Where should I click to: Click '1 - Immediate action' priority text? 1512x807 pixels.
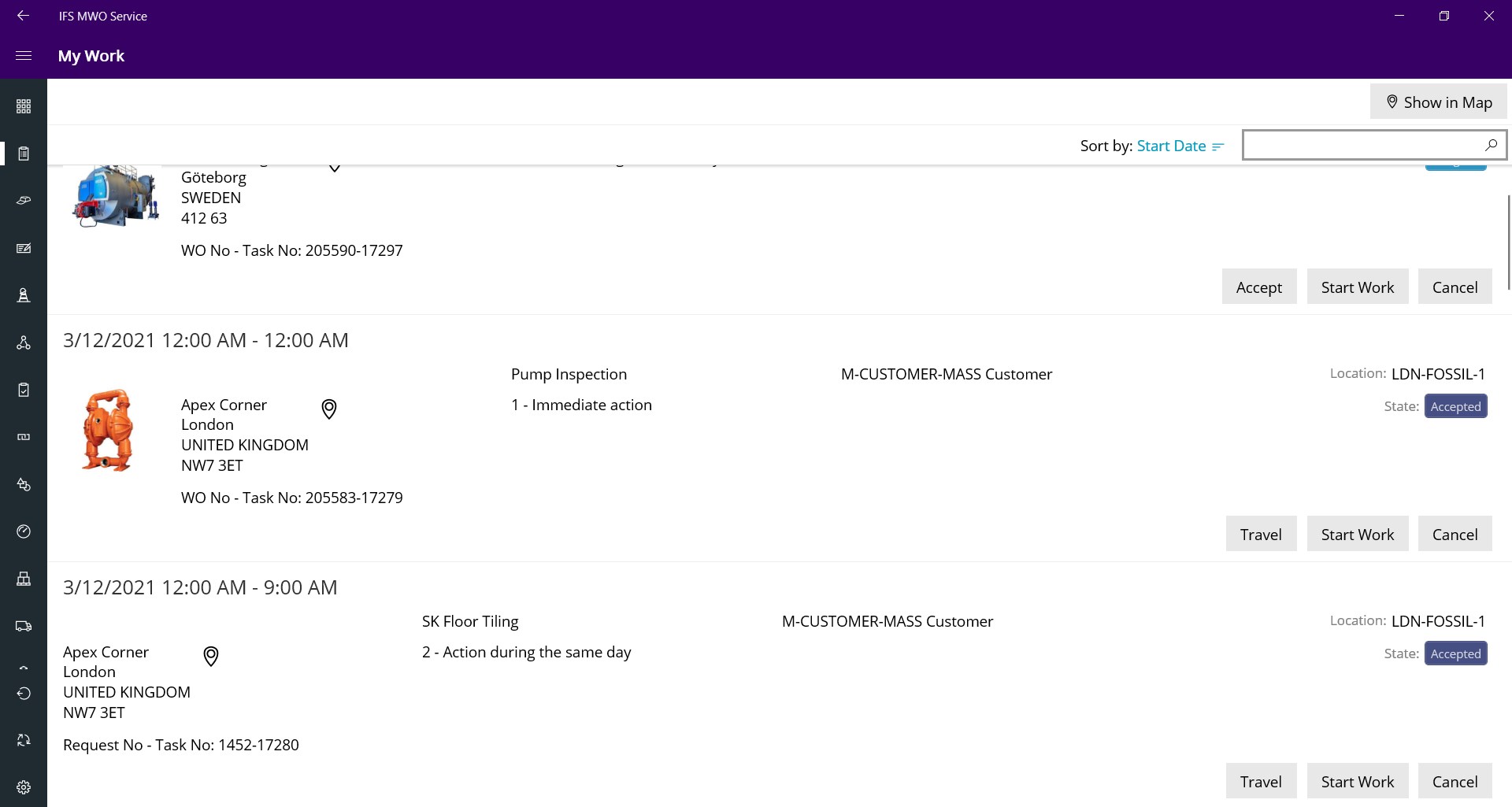(581, 405)
